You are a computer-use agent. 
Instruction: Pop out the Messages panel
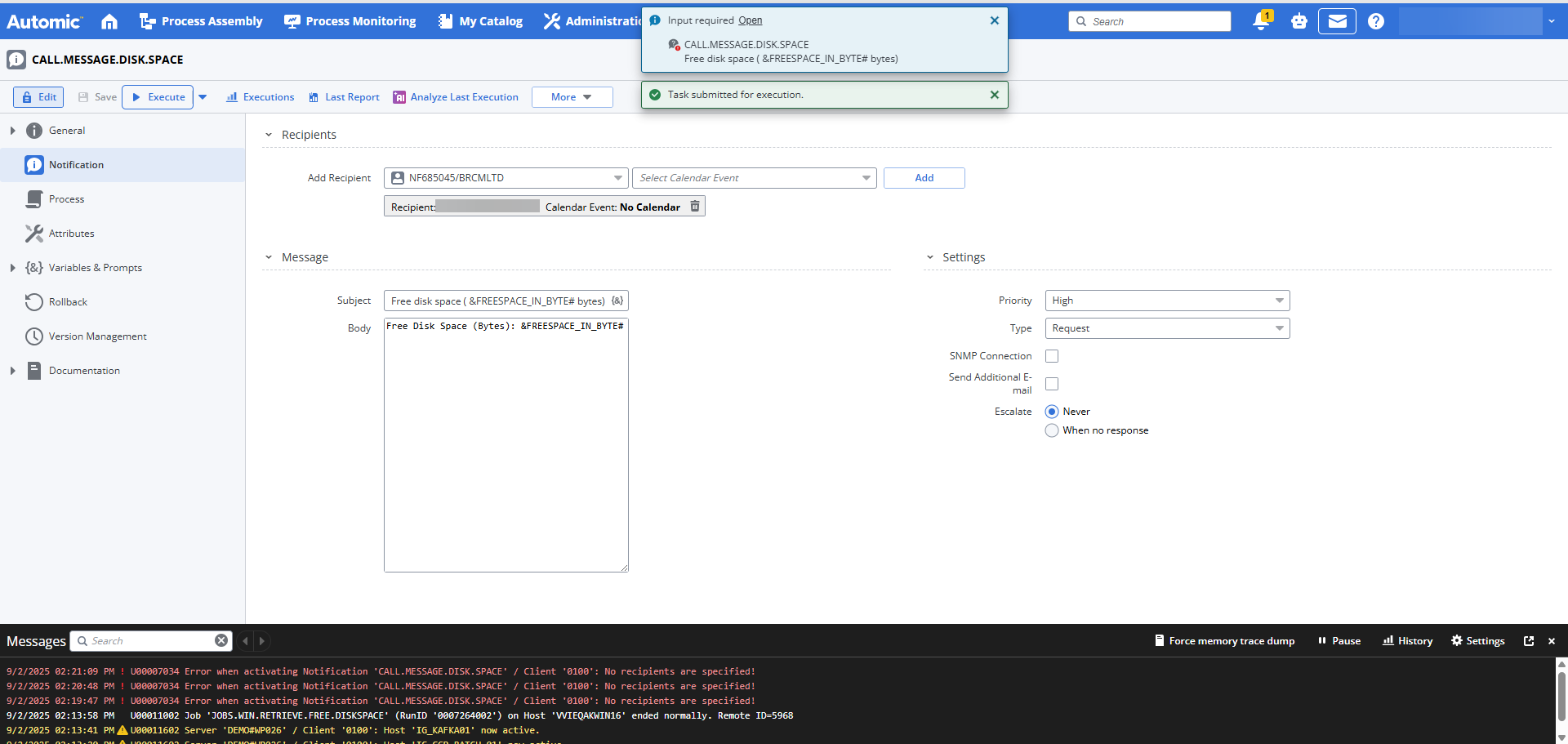click(1529, 641)
